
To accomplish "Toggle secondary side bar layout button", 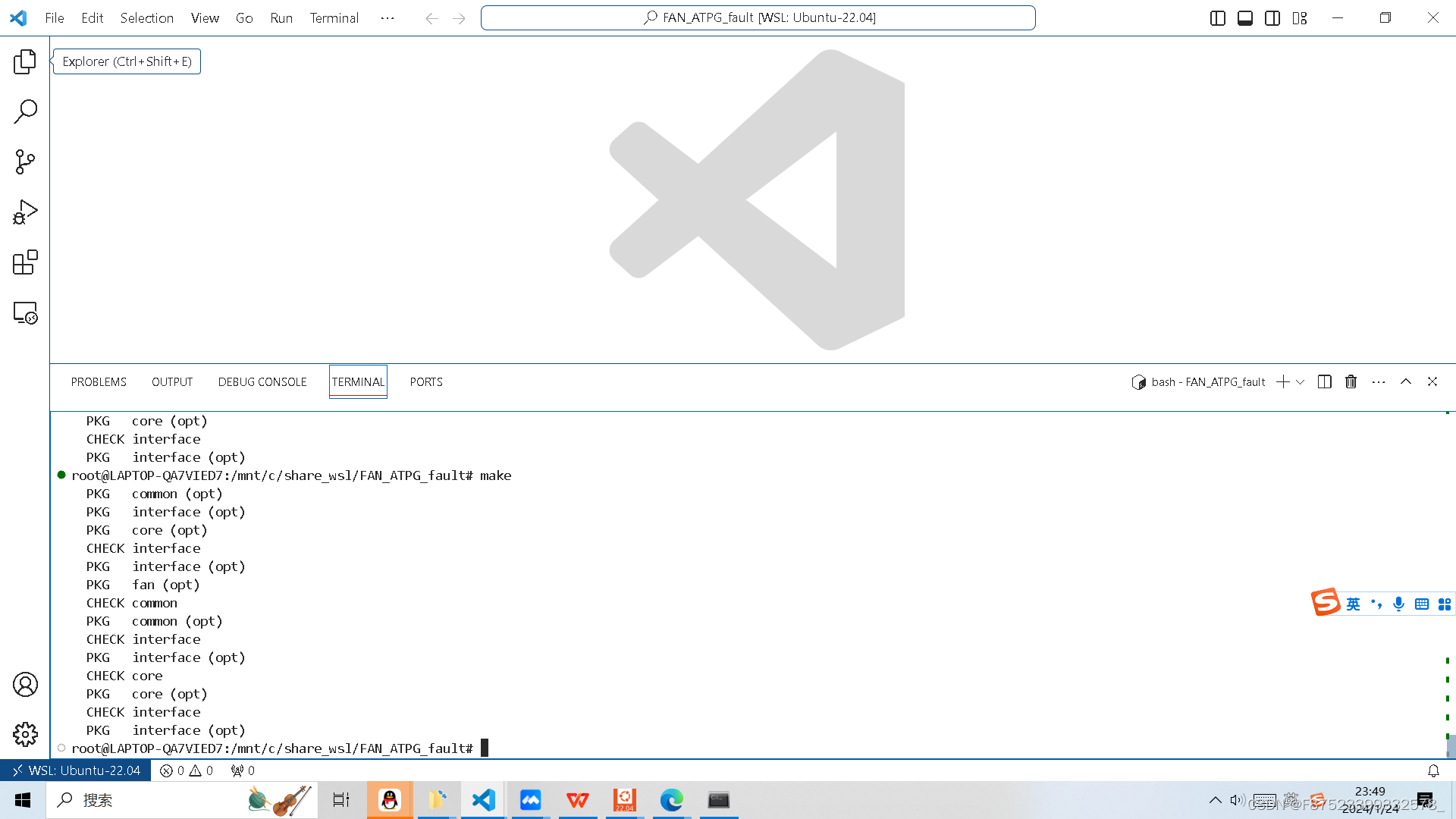I will tap(1272, 18).
